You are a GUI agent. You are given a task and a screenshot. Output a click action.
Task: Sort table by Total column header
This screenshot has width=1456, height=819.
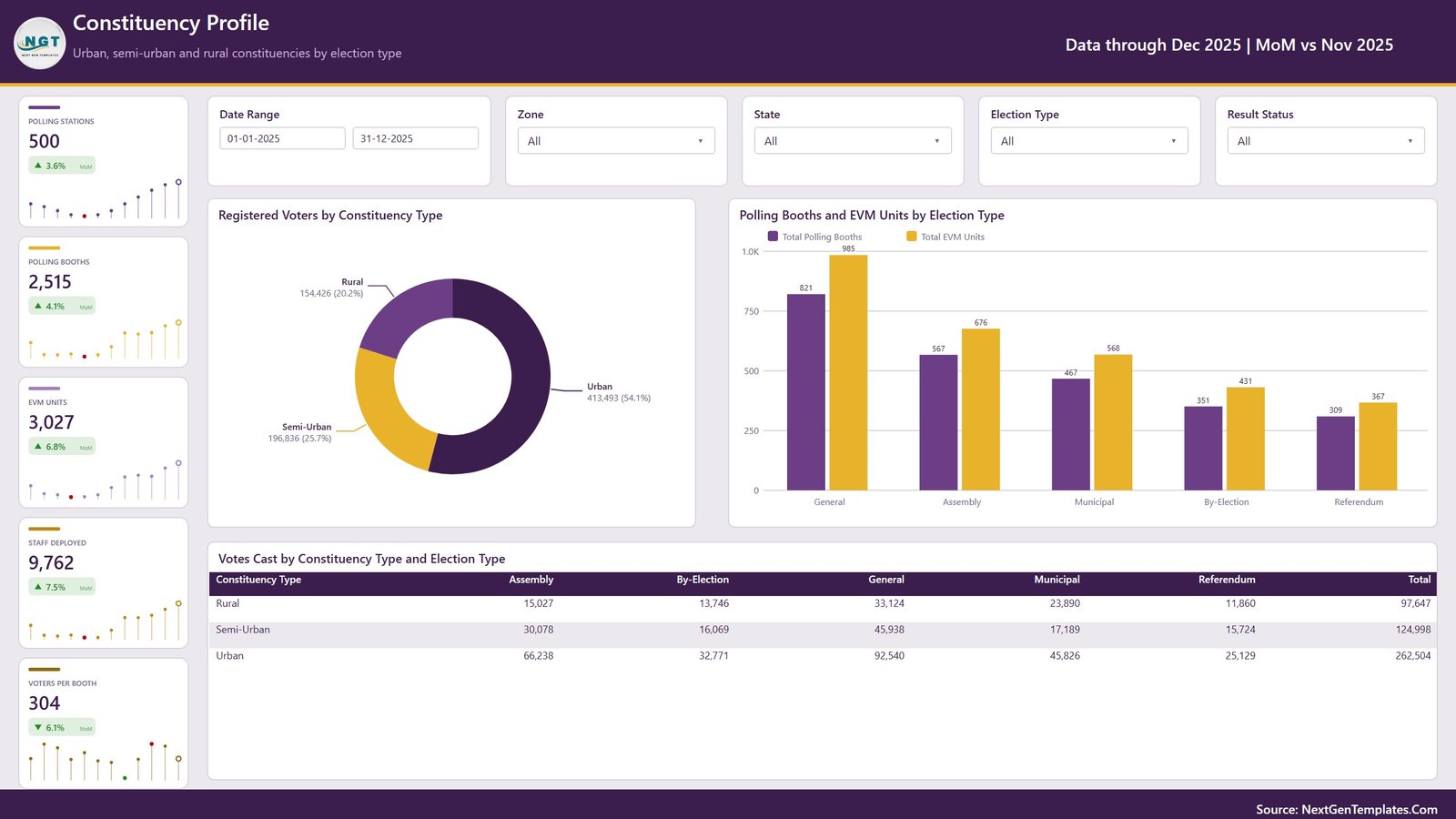(x=1419, y=580)
